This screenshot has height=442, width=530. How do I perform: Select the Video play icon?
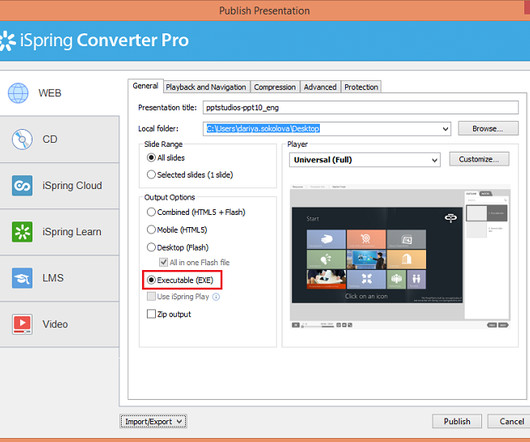tap(22, 324)
